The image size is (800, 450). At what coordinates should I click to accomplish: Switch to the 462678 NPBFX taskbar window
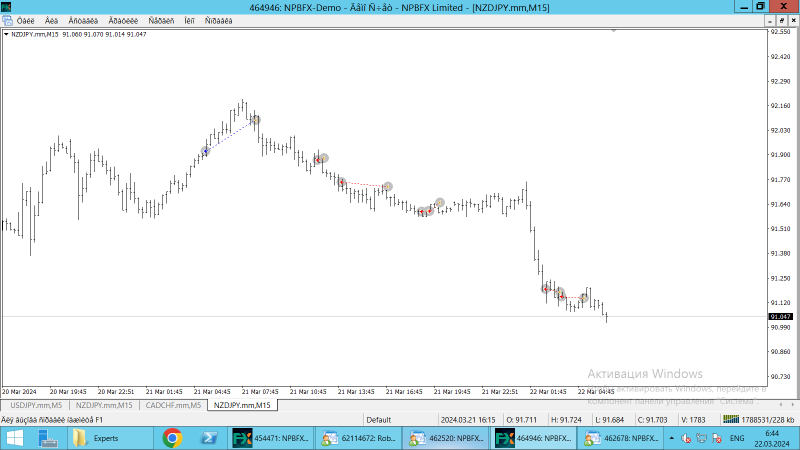coord(621,438)
